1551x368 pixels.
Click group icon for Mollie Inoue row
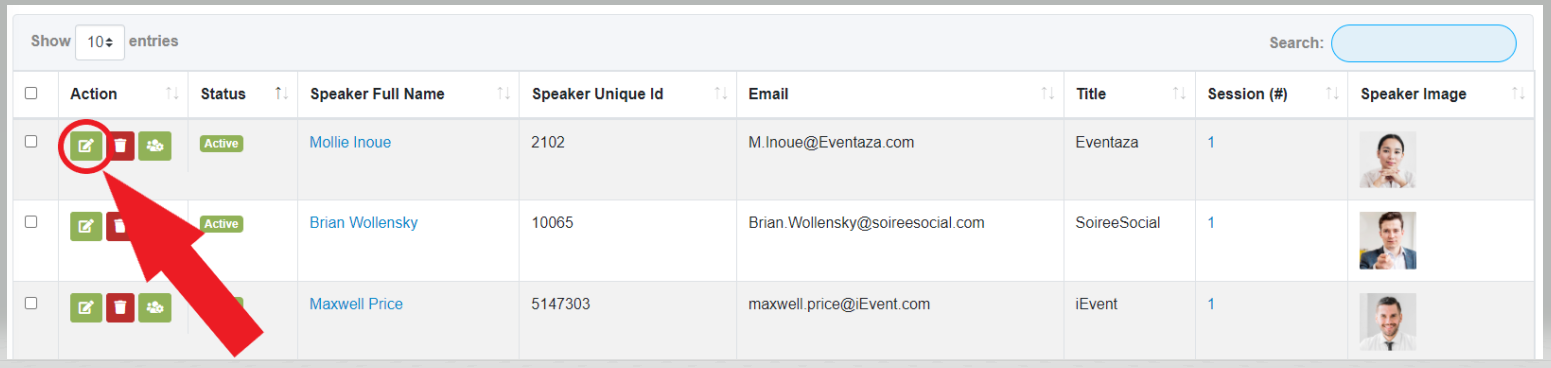(155, 145)
